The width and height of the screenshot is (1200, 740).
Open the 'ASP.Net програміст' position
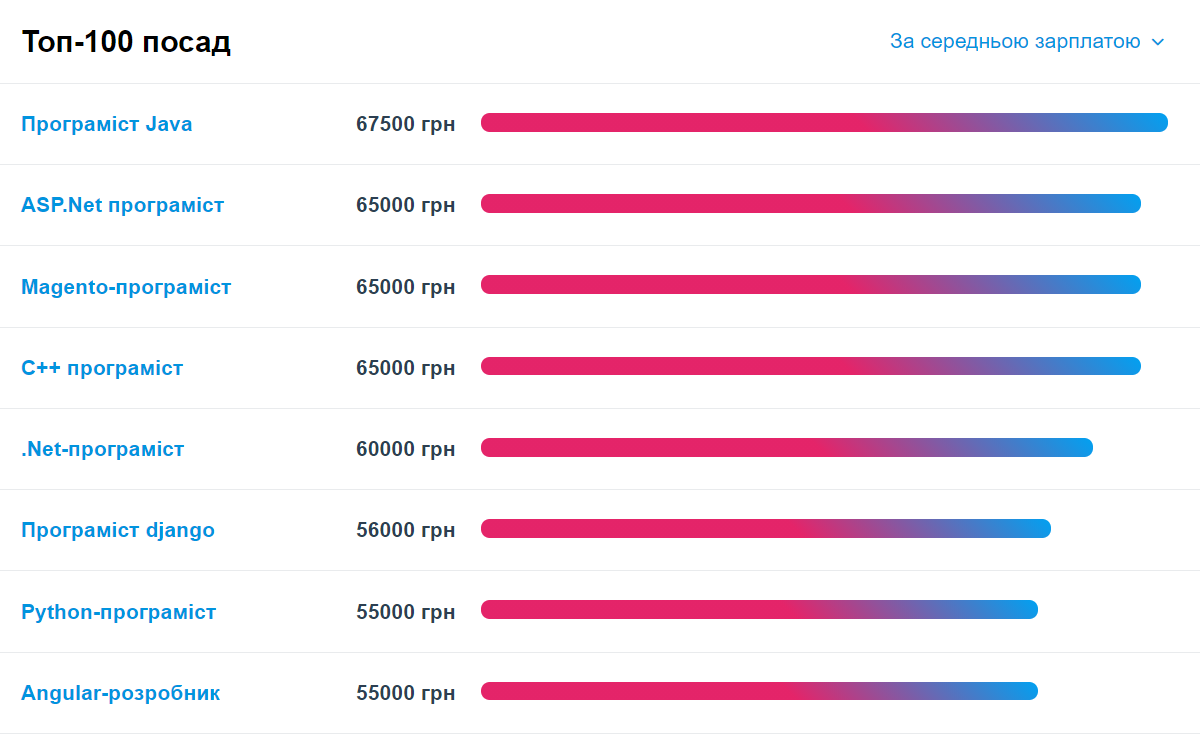123,205
